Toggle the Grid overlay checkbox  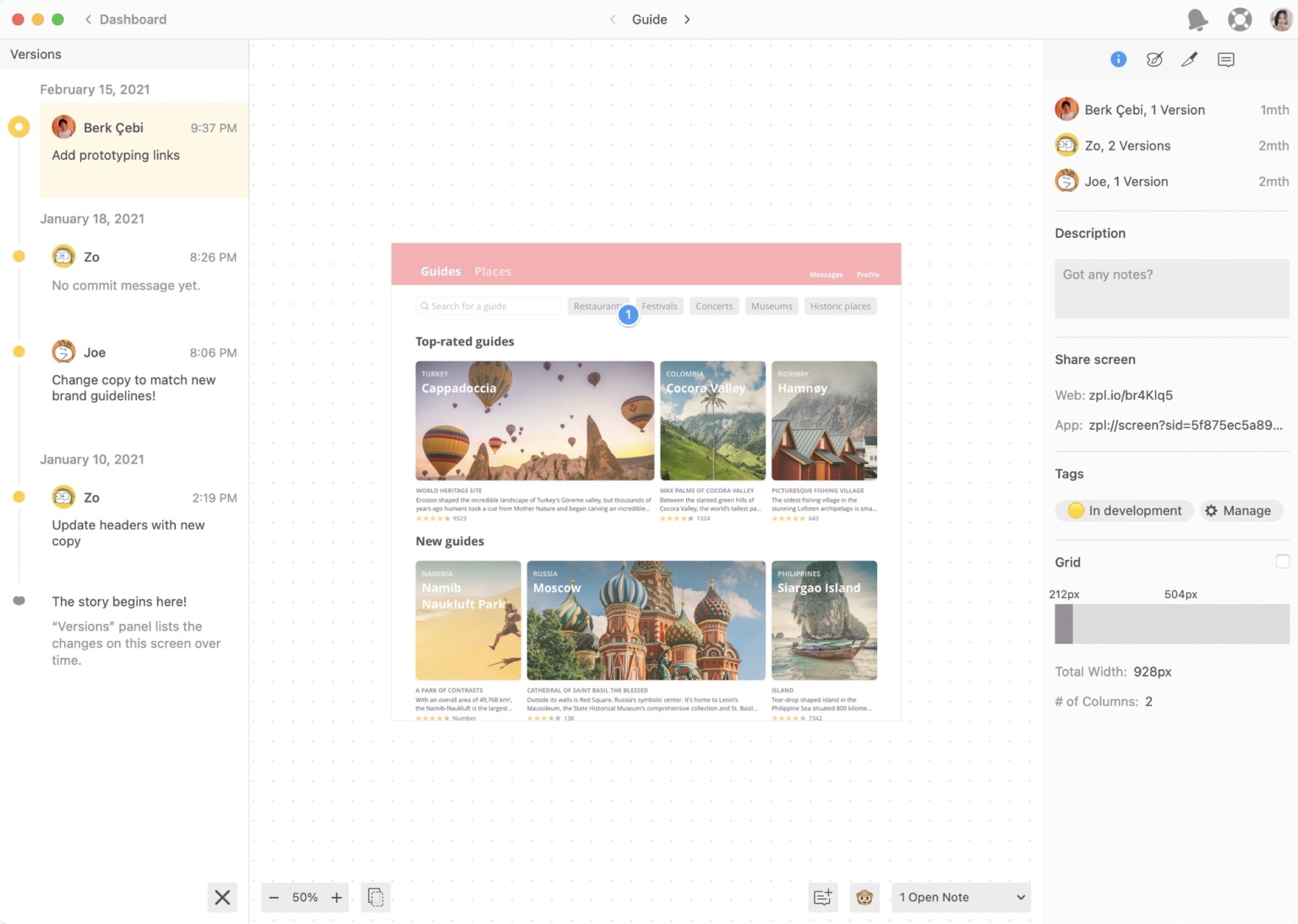(x=1282, y=561)
